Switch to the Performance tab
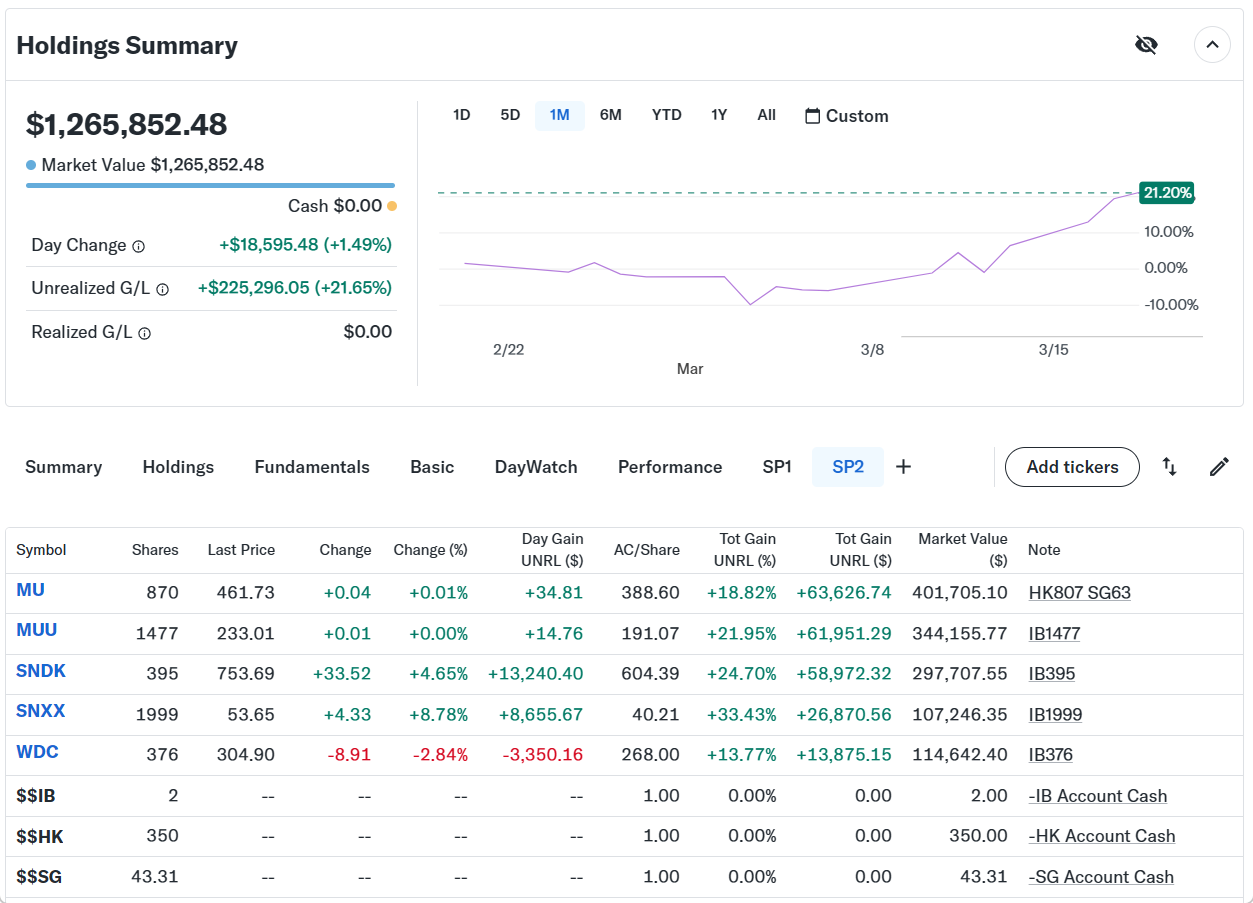This screenshot has width=1253, height=903. (x=670, y=467)
